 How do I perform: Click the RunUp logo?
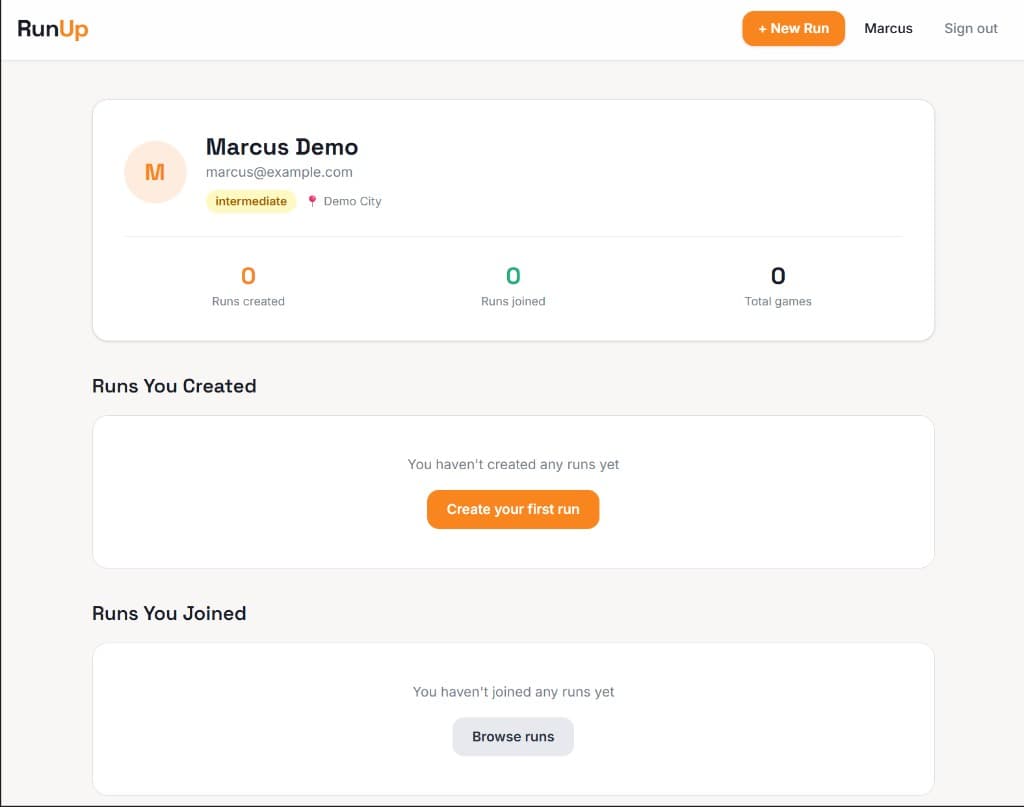click(51, 28)
